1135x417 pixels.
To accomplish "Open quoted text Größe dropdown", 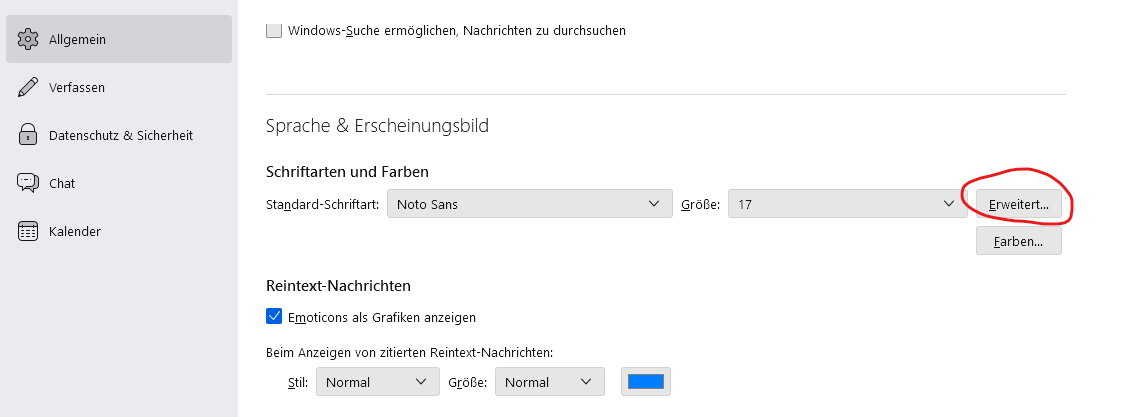I will point(550,382).
